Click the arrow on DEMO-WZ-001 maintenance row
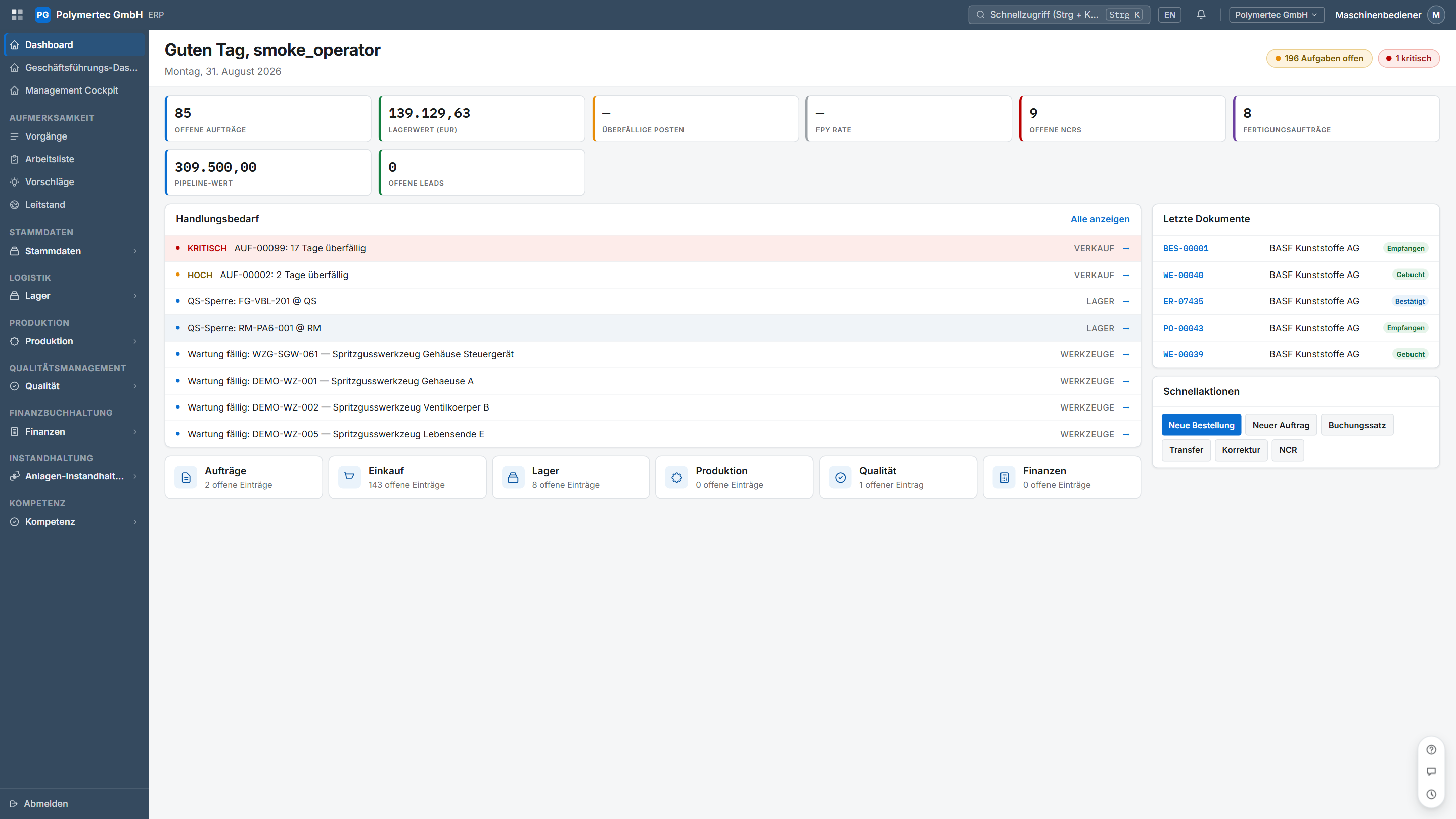The width and height of the screenshot is (1456, 819). pos(1126,381)
